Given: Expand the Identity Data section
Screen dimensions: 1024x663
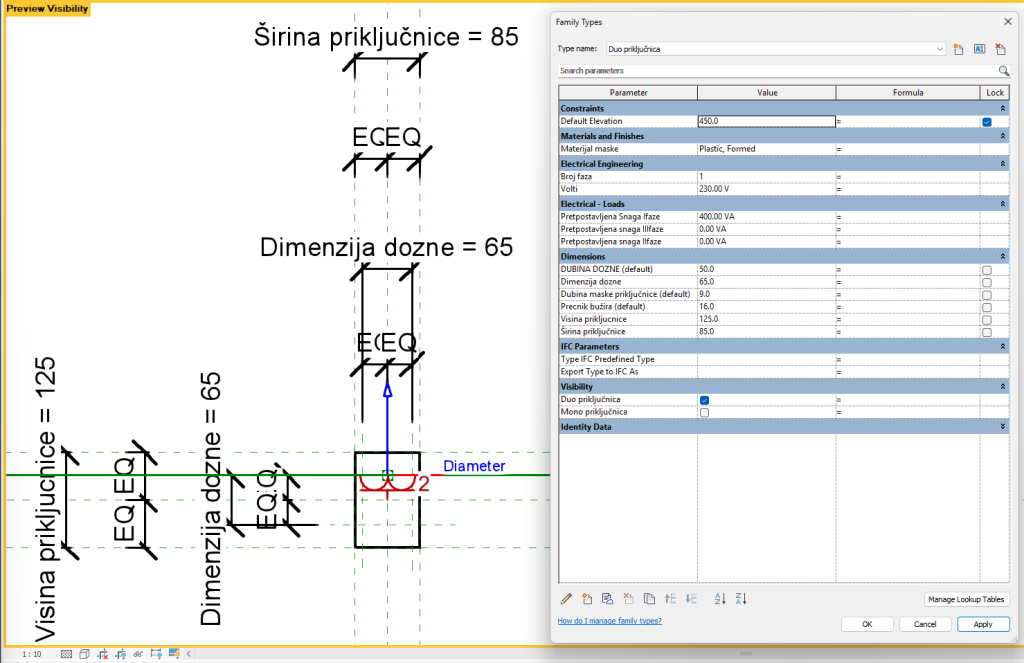Looking at the screenshot, I should pyautogui.click(x=1002, y=427).
